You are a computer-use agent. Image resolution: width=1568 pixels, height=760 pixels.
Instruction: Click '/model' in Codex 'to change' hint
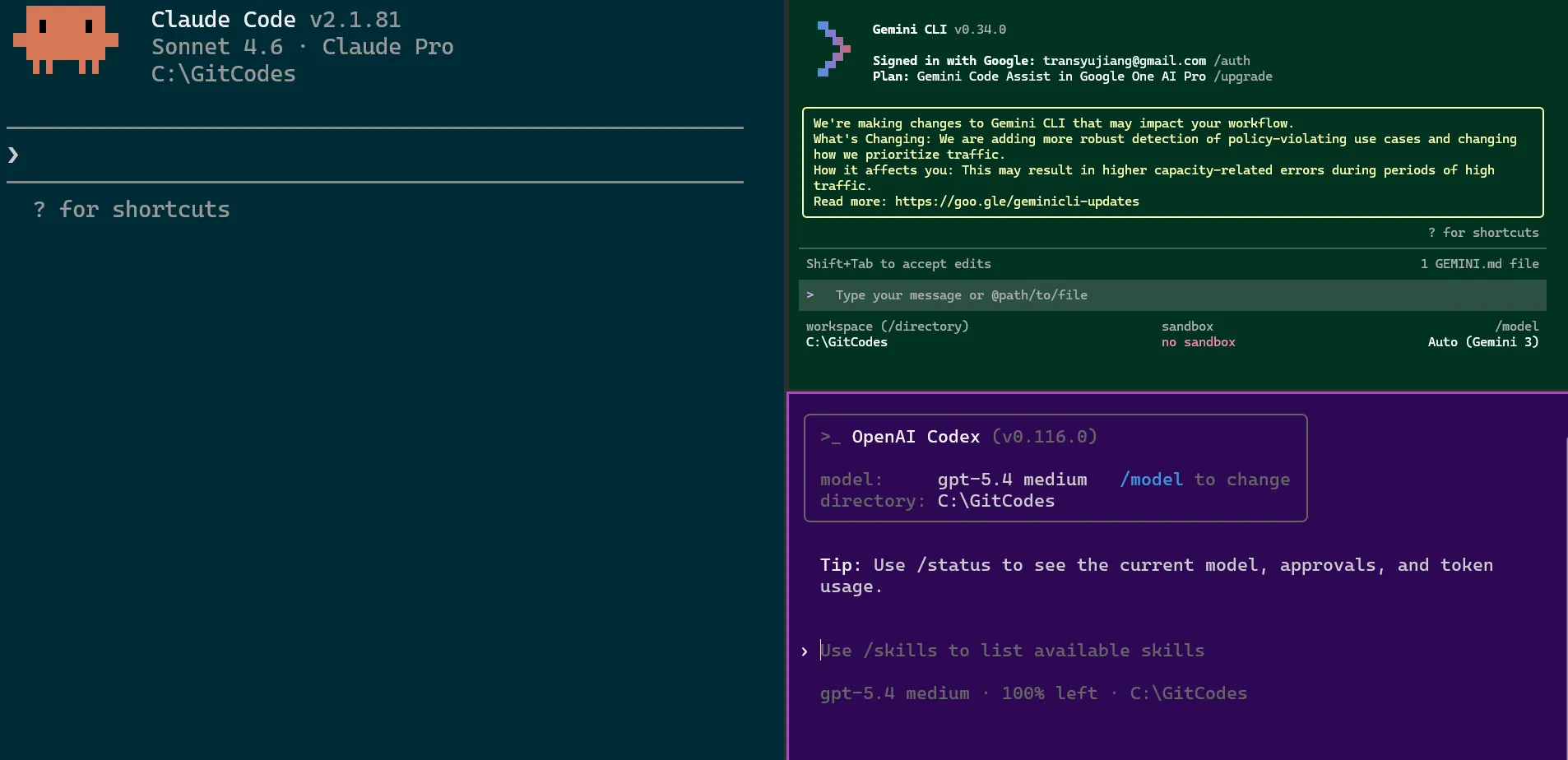point(1151,480)
